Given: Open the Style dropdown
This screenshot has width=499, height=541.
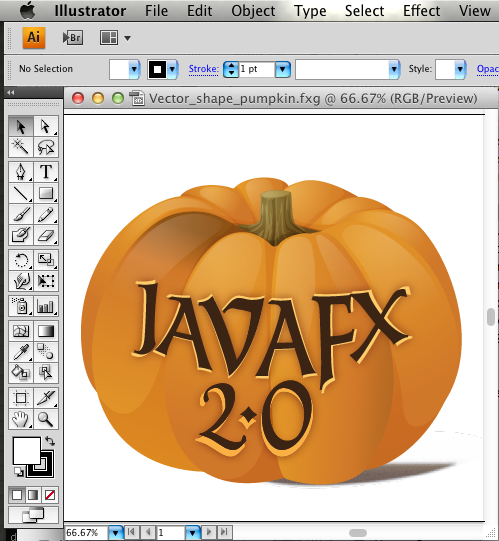Looking at the screenshot, I should pos(460,69).
